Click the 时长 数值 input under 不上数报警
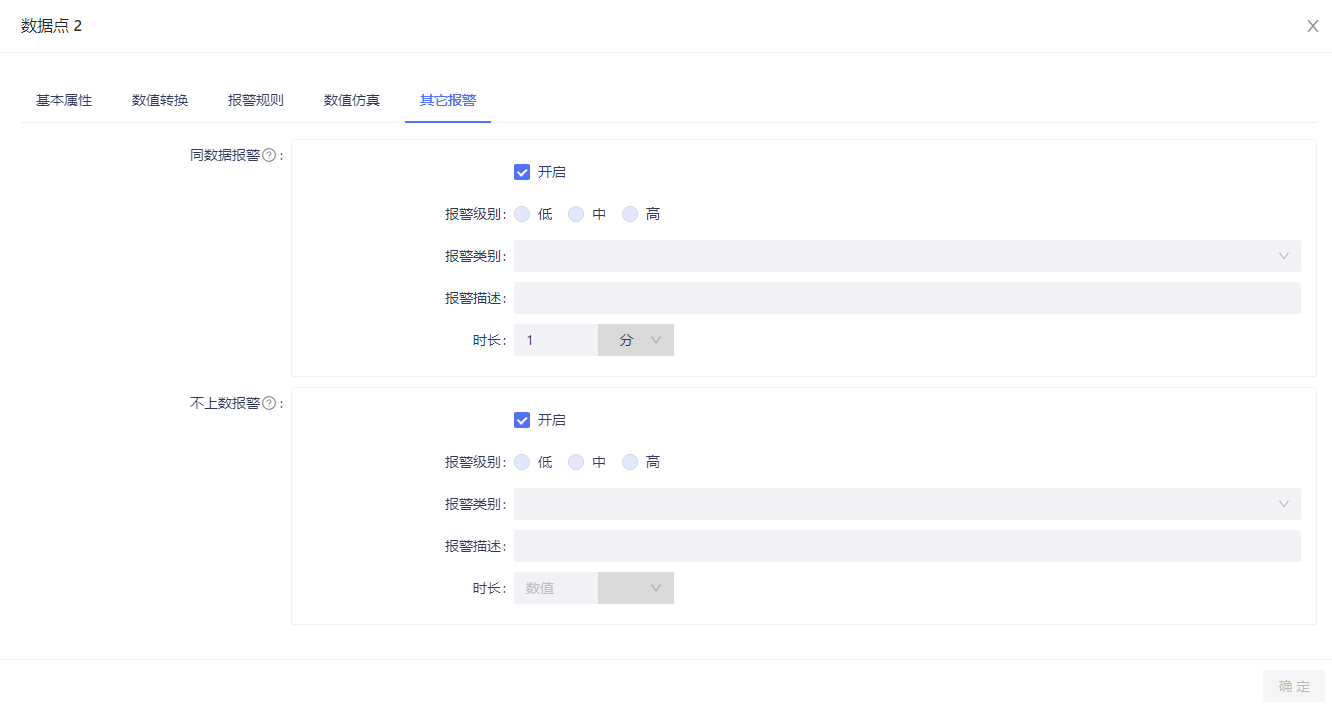The image size is (1332, 707). tap(555, 588)
